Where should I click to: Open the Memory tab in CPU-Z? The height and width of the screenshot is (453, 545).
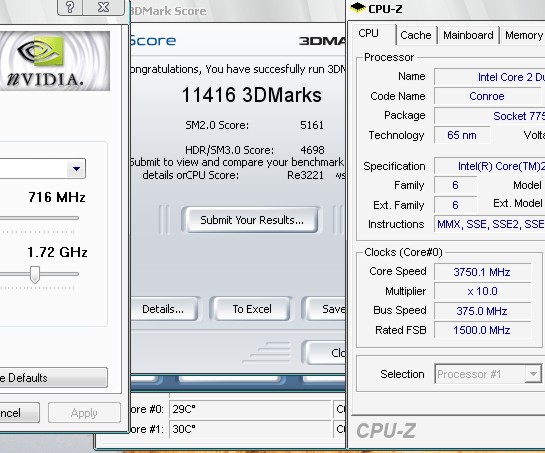pyautogui.click(x=523, y=35)
